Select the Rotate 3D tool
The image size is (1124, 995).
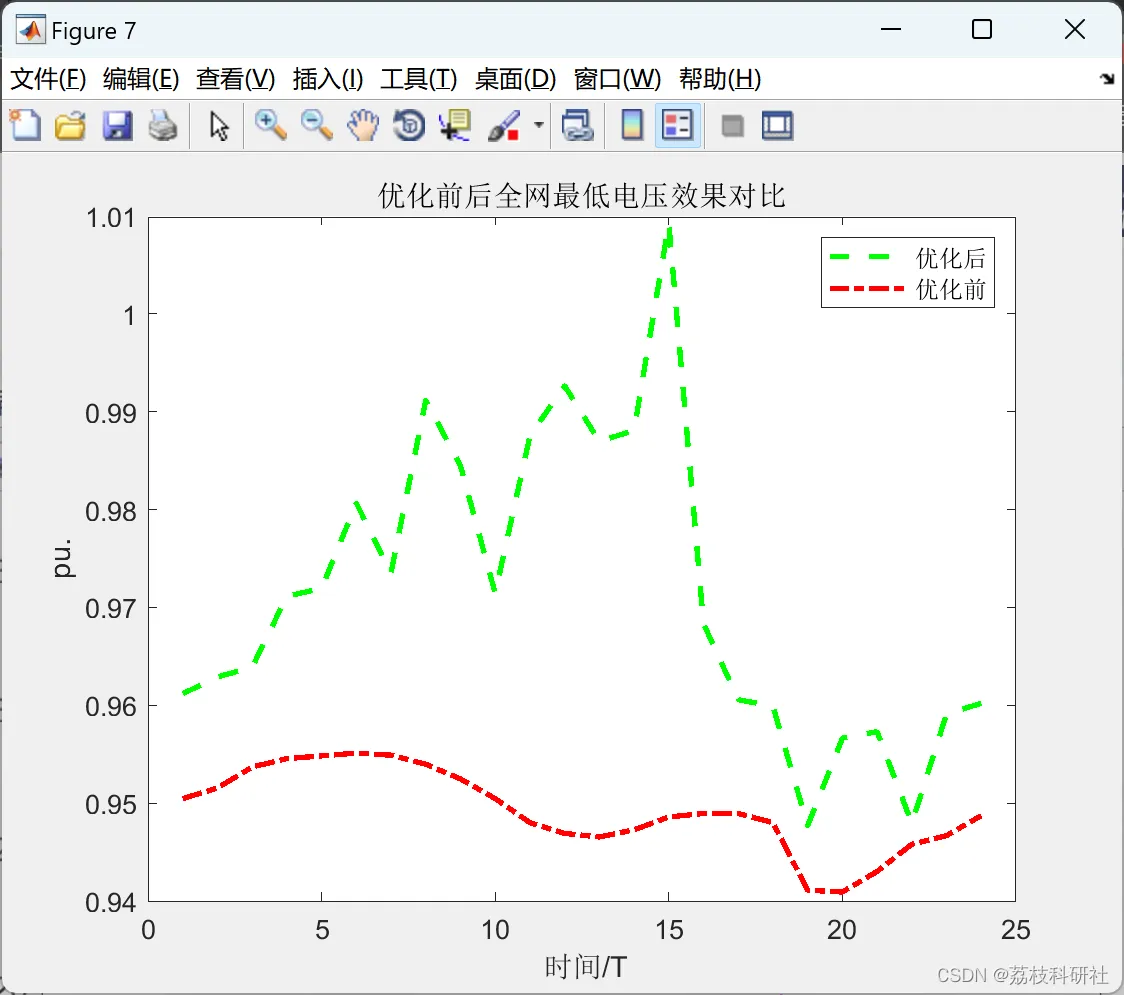[409, 125]
